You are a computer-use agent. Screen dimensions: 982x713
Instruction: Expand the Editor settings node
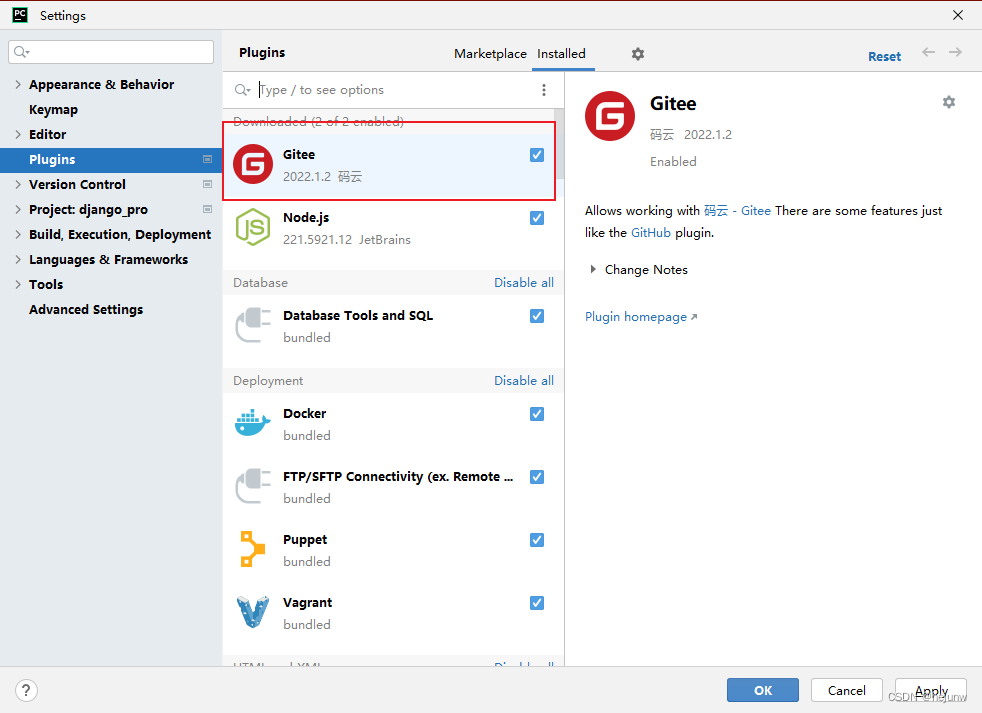tap(18, 135)
